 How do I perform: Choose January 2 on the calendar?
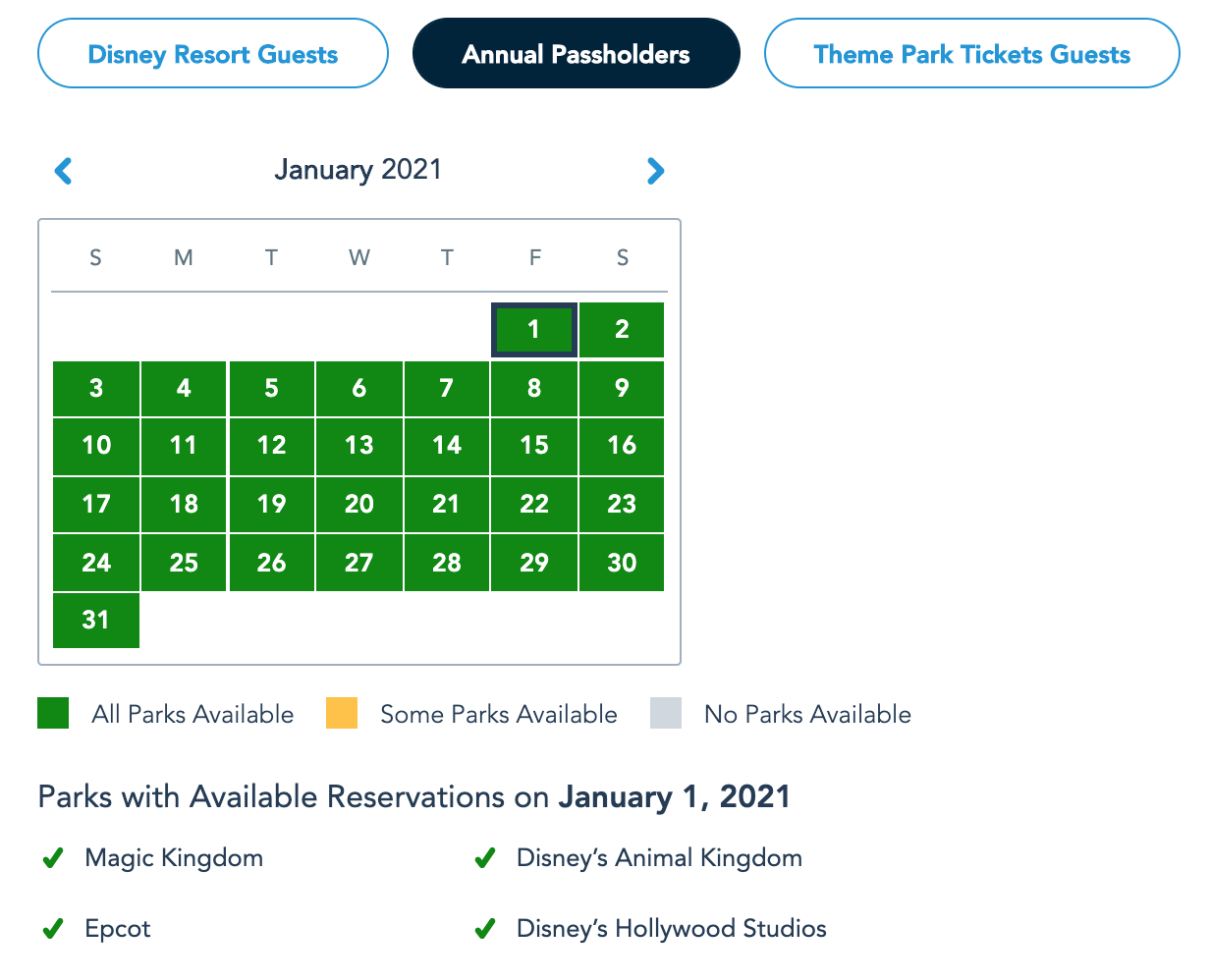click(x=622, y=329)
